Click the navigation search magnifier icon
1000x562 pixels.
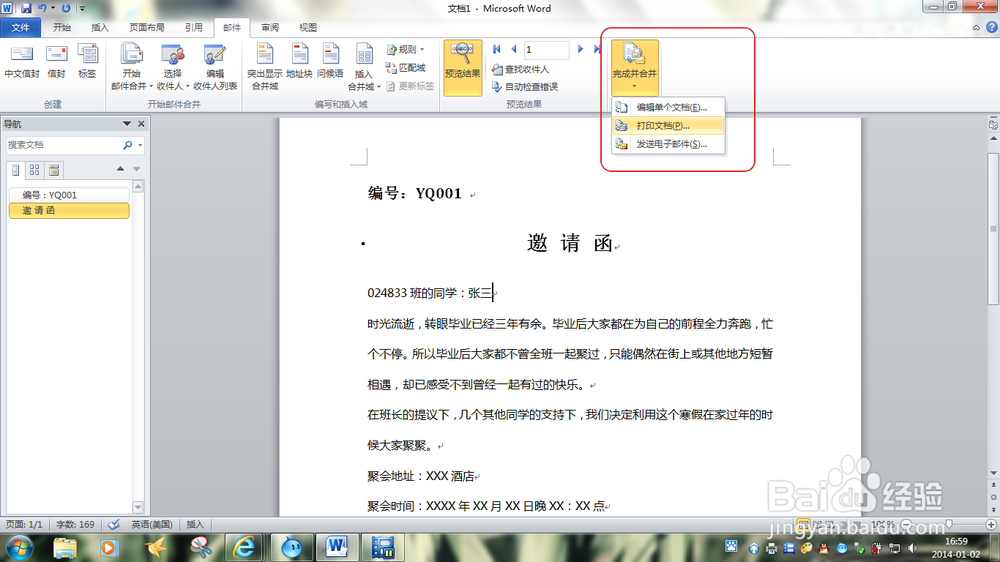coord(128,145)
